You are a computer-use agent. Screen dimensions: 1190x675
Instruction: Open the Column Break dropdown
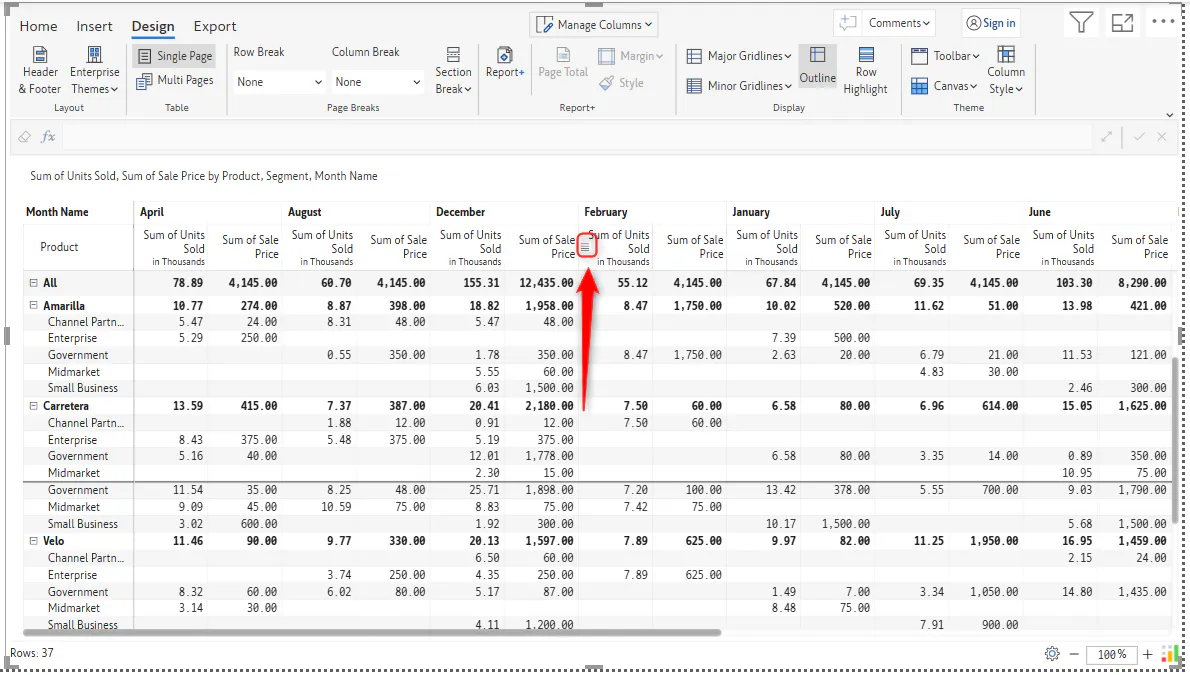click(x=377, y=82)
